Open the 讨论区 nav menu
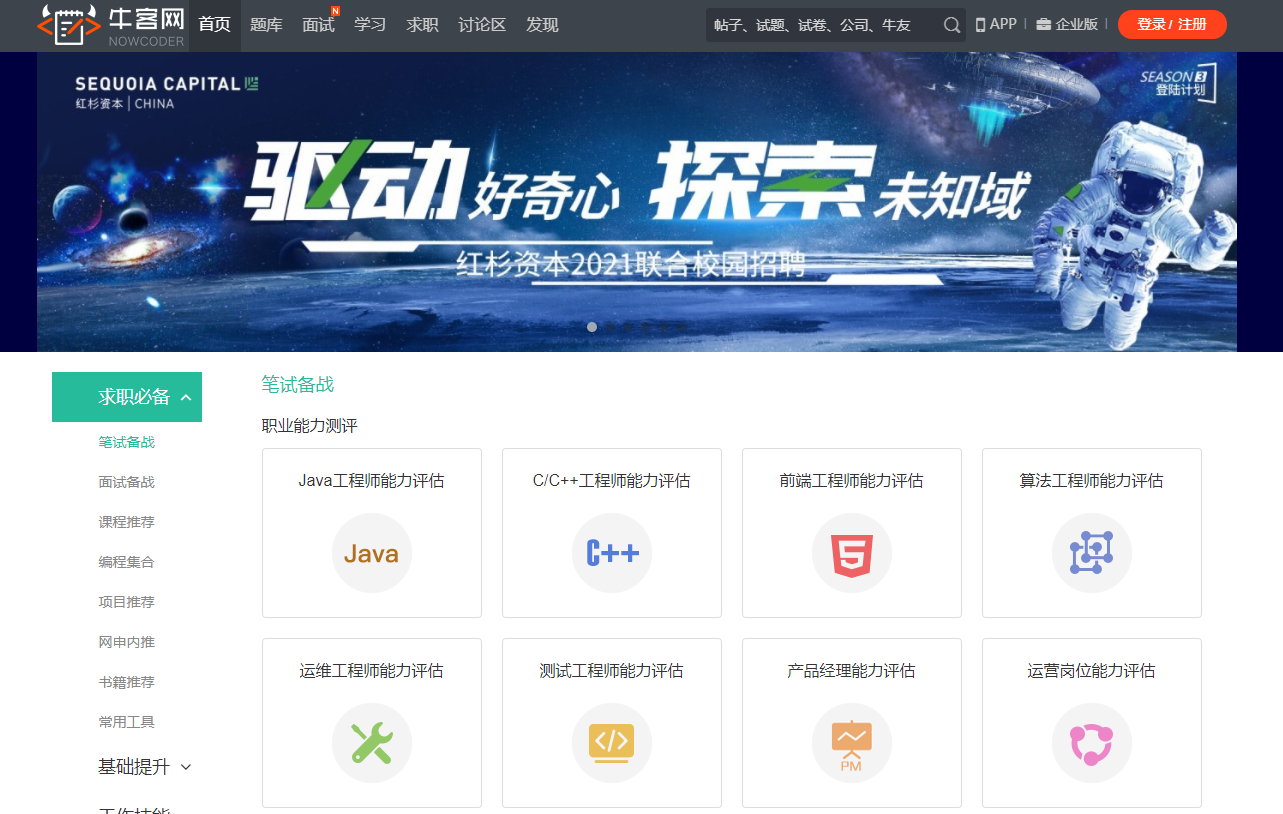 tap(482, 25)
